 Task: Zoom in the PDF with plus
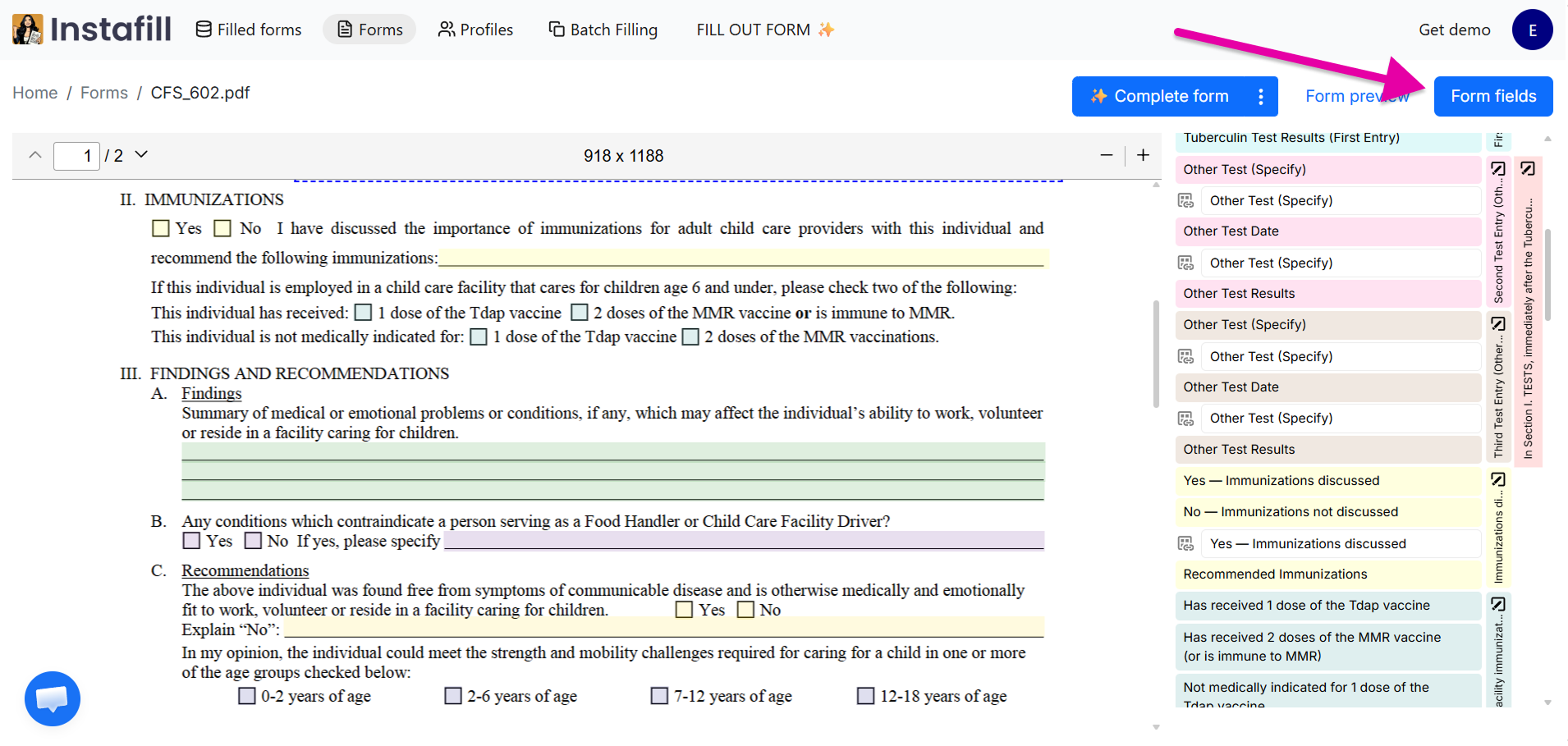tap(1143, 155)
